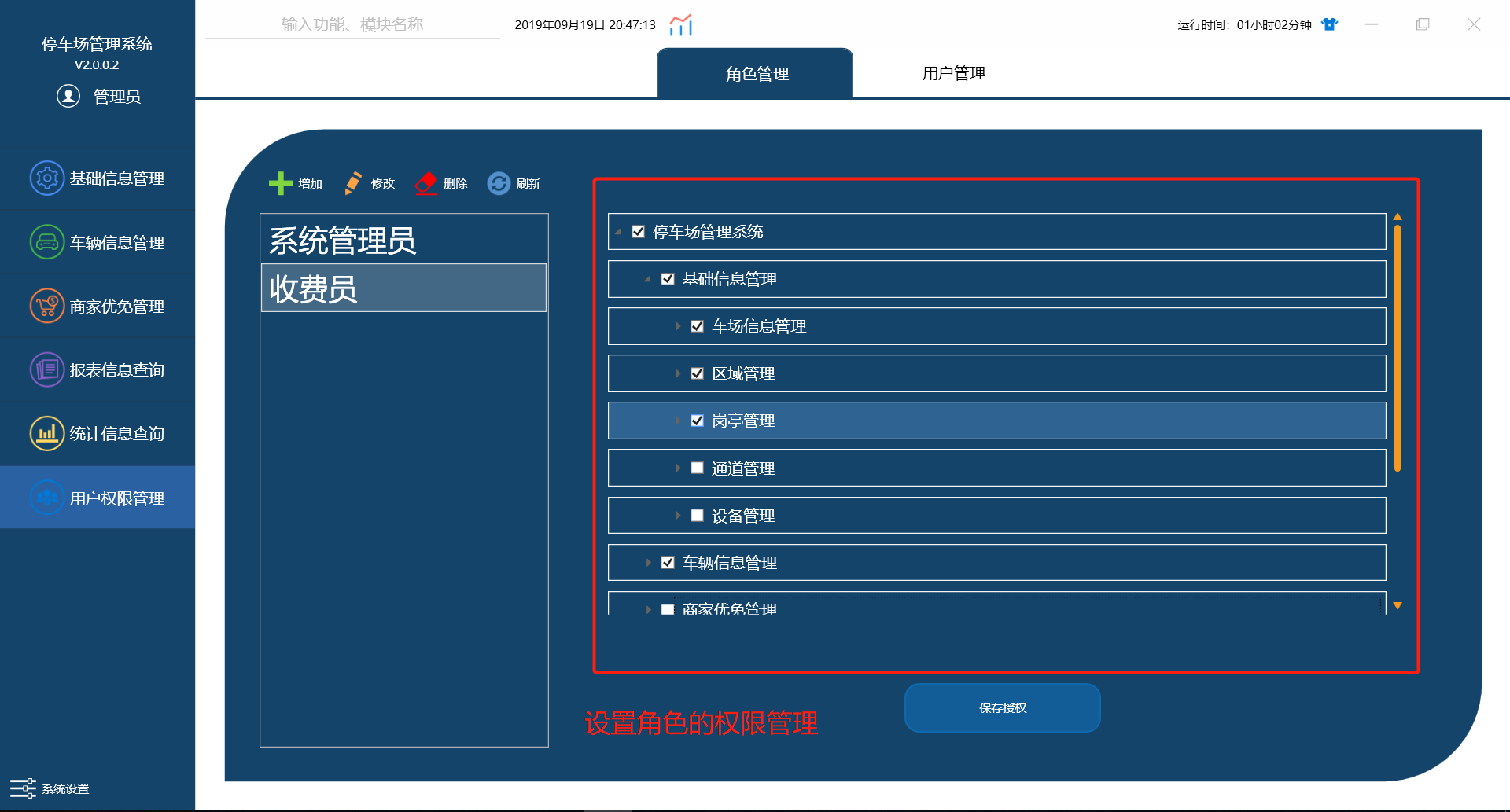Click the sliders icon for 系统设置
Image resolution: width=1510 pixels, height=812 pixels.
click(23, 788)
